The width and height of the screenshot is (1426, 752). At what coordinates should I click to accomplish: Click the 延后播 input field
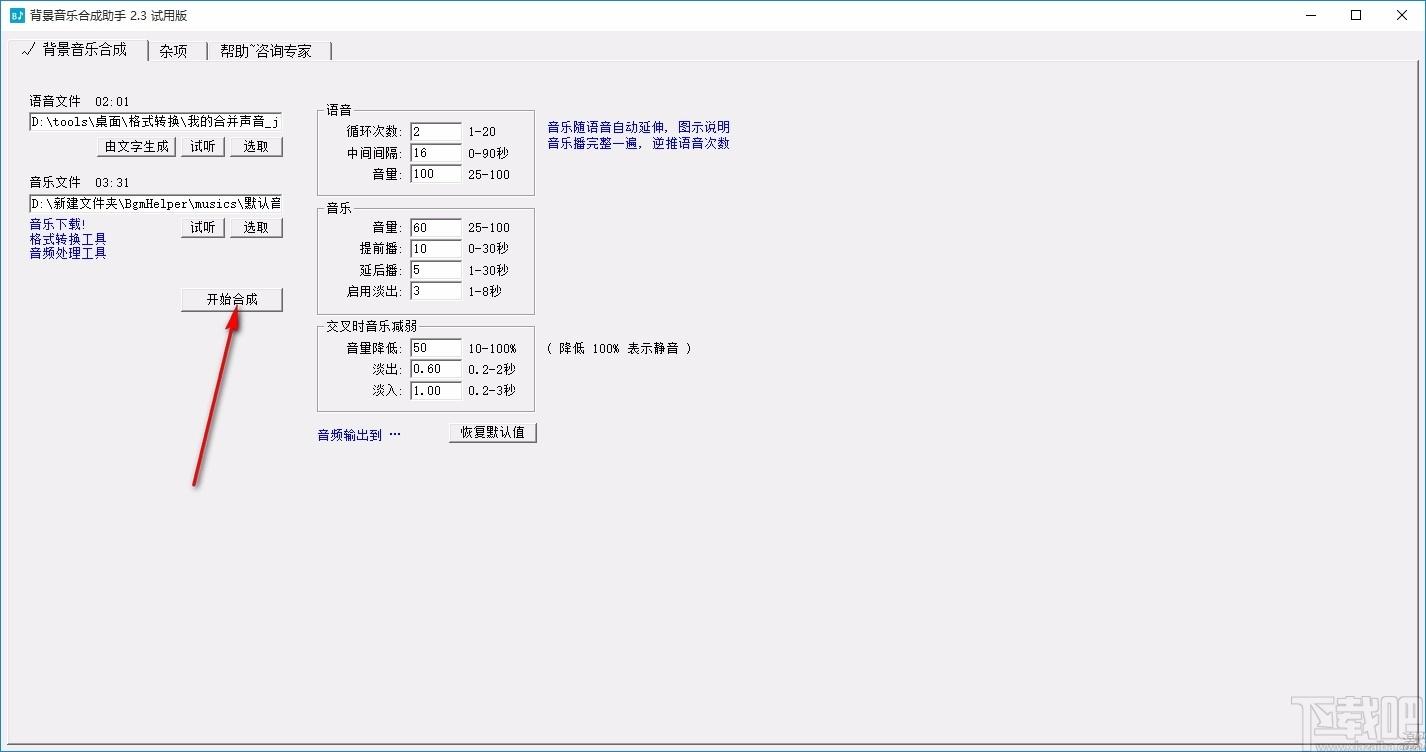pyautogui.click(x=436, y=270)
